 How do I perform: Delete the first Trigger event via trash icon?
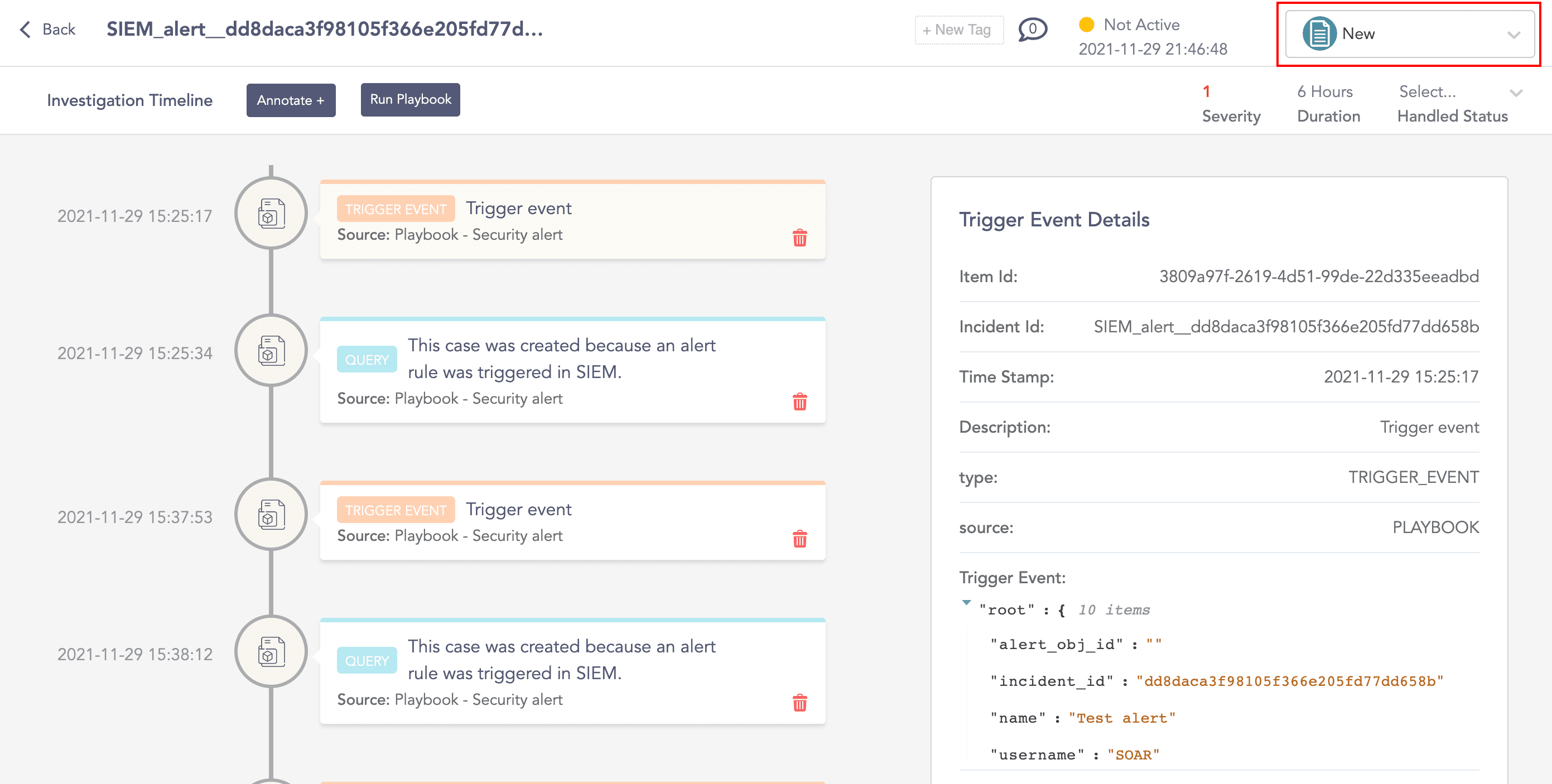pos(800,239)
